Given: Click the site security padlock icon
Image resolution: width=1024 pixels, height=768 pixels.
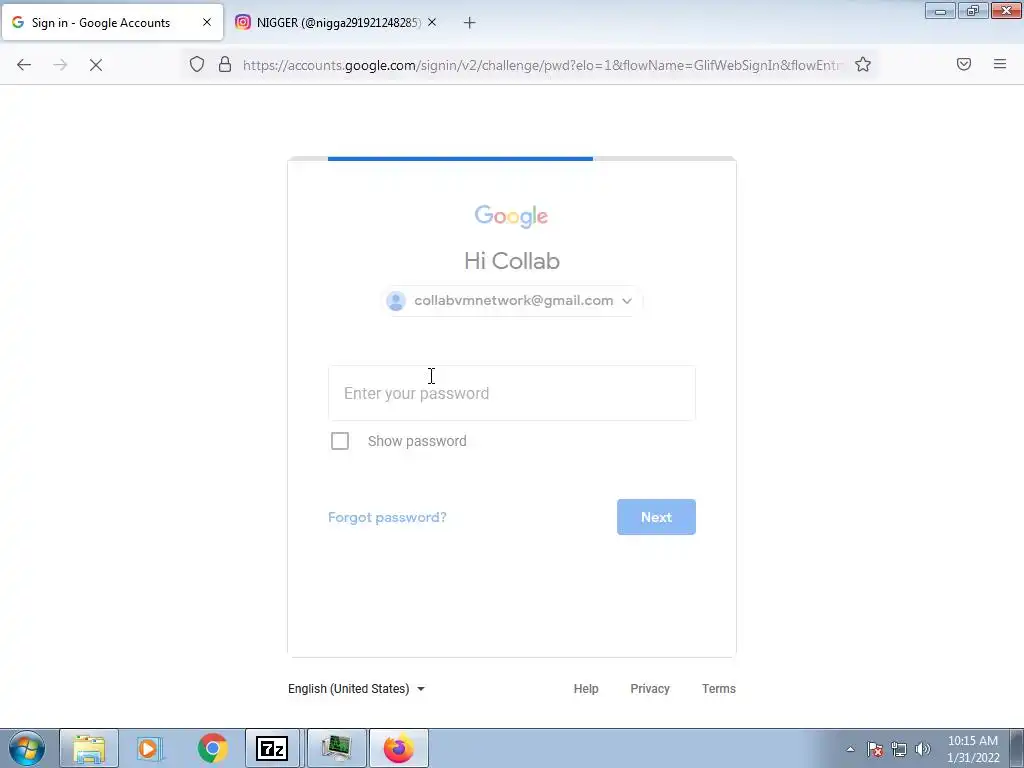Looking at the screenshot, I should tap(225, 64).
